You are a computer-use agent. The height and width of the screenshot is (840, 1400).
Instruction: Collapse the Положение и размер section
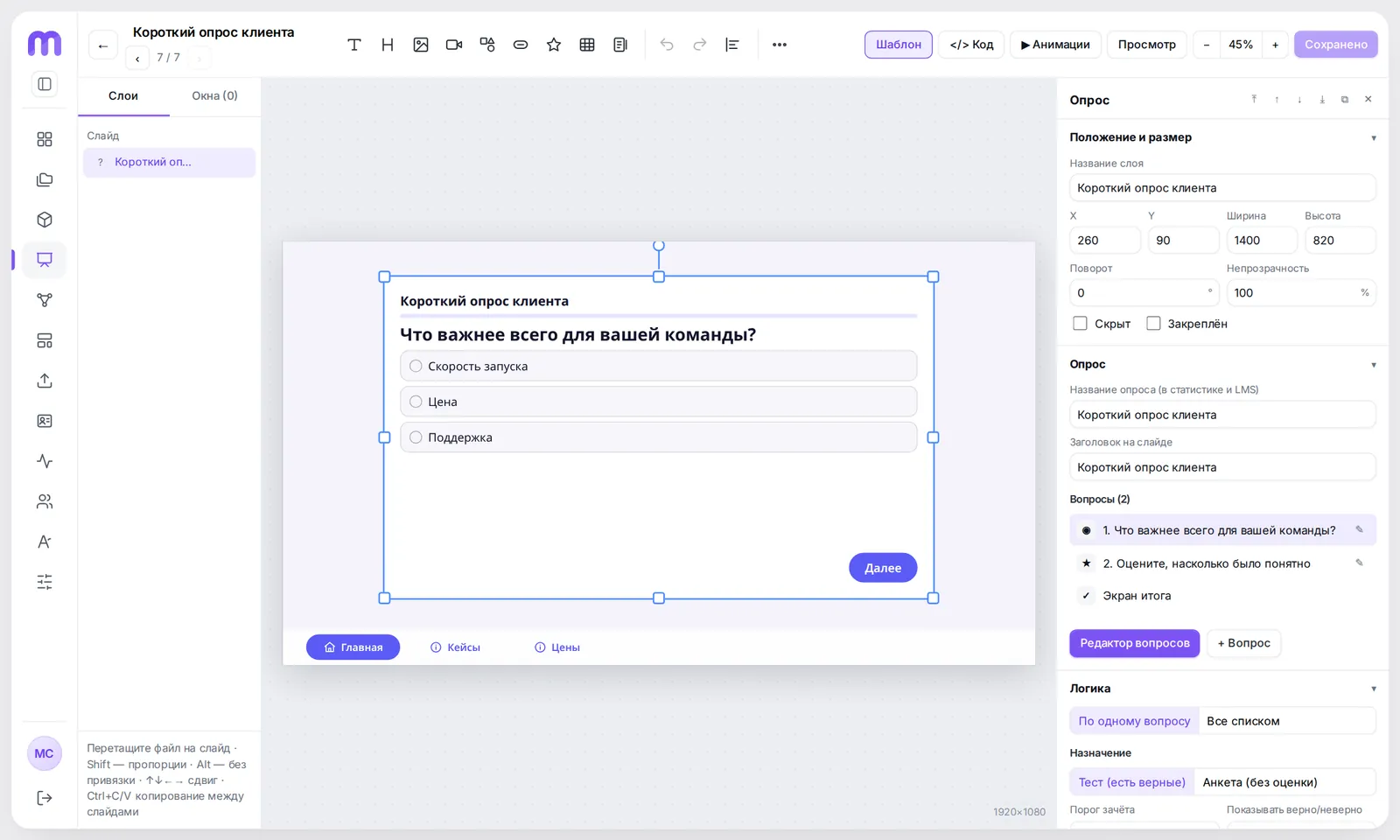point(1374,138)
